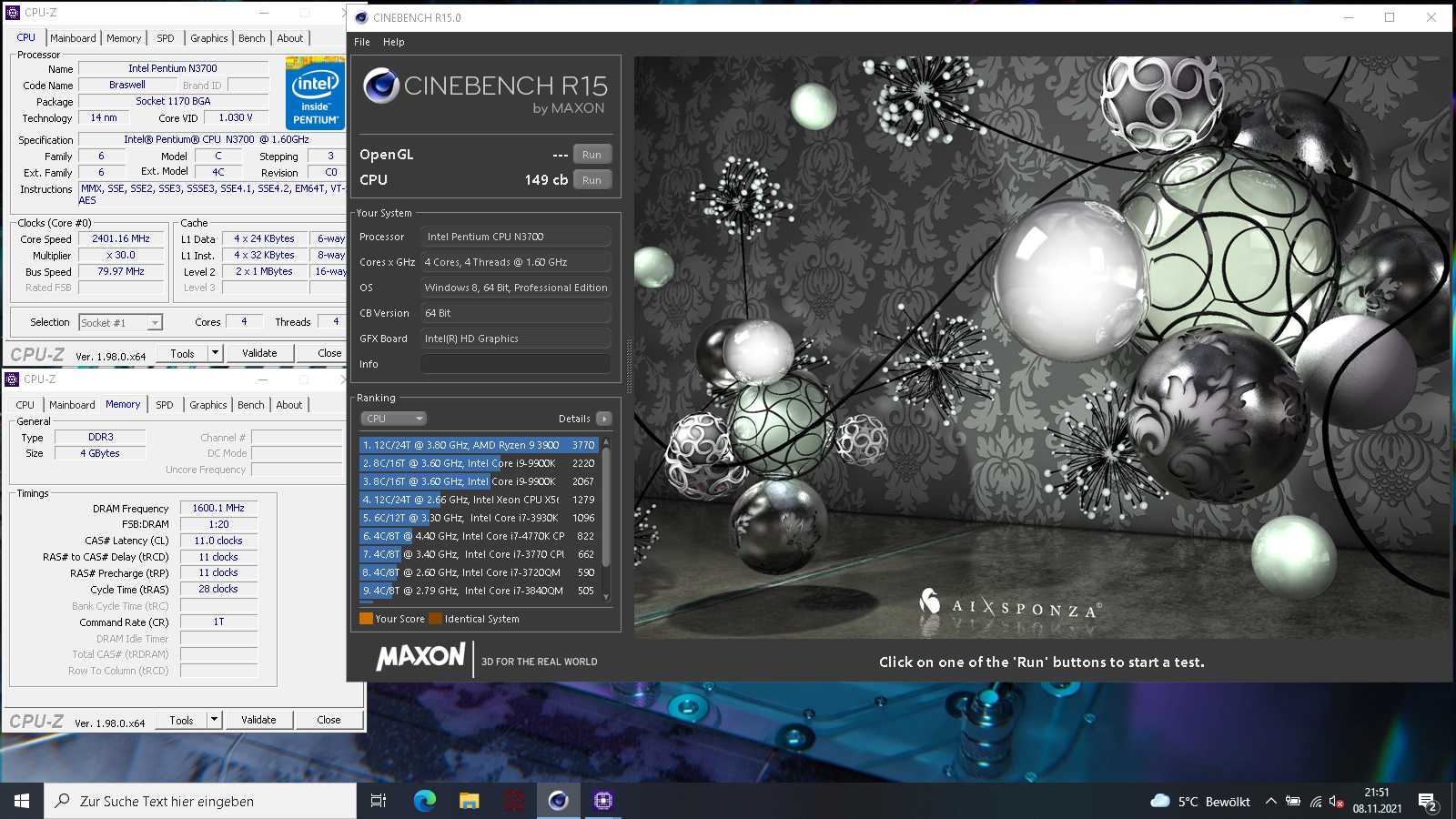Click Tools button in CPU-Z Memory window
Screen dimensions: 1456x819
(x=181, y=720)
